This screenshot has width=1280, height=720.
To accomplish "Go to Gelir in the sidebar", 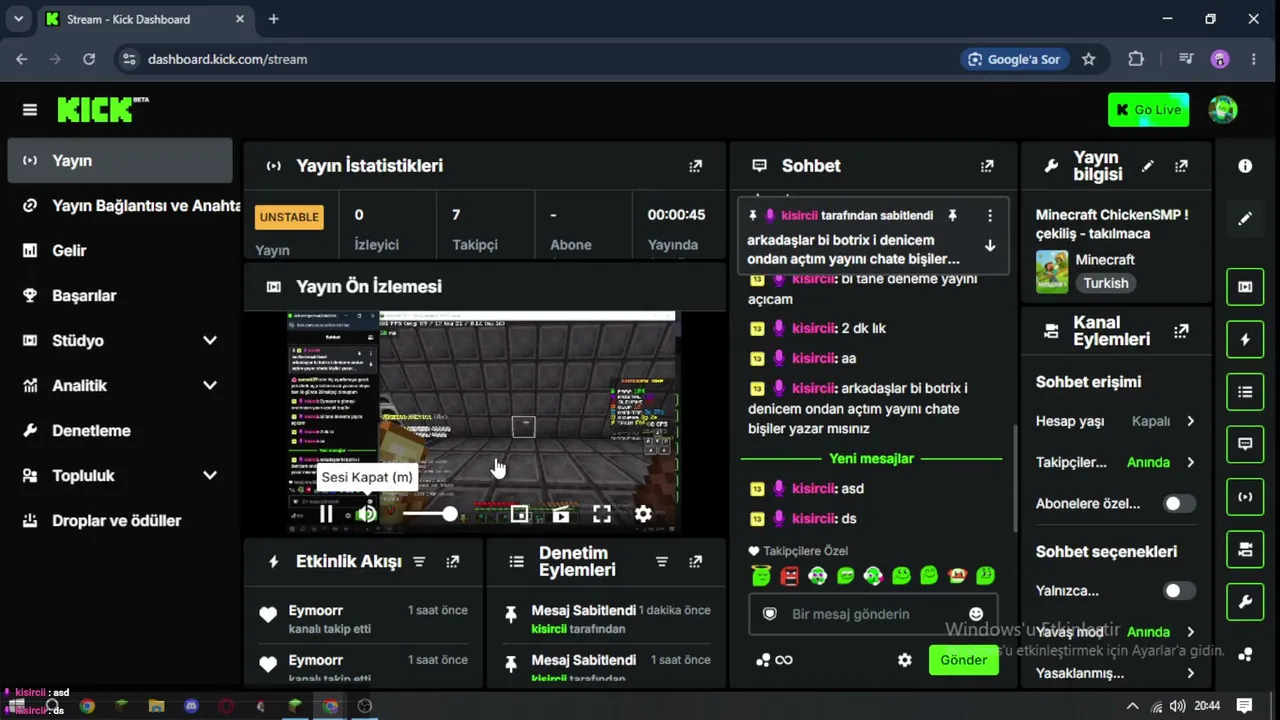I will pyautogui.click(x=120, y=251).
